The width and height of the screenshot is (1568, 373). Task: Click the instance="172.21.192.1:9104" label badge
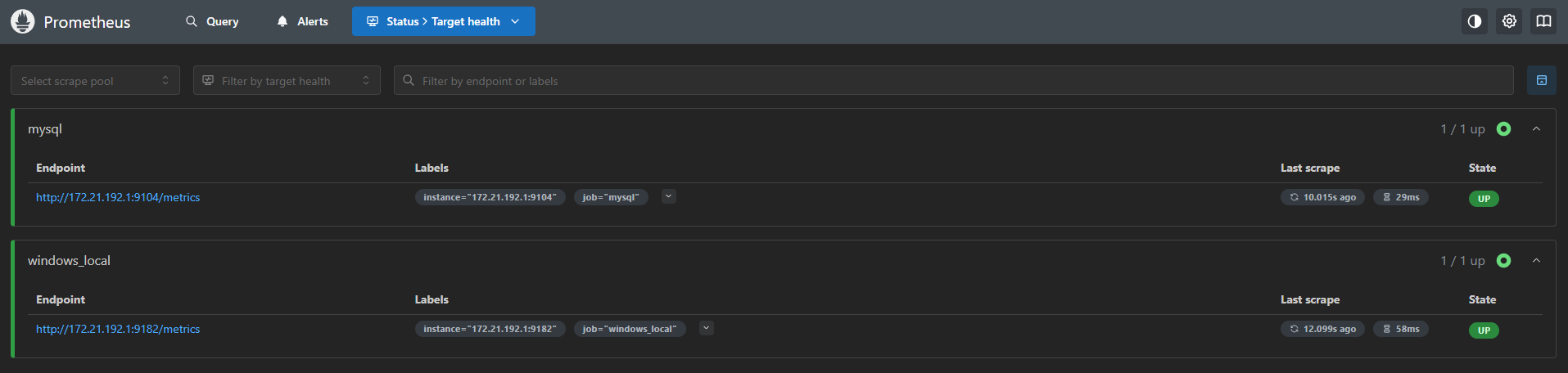tap(490, 197)
